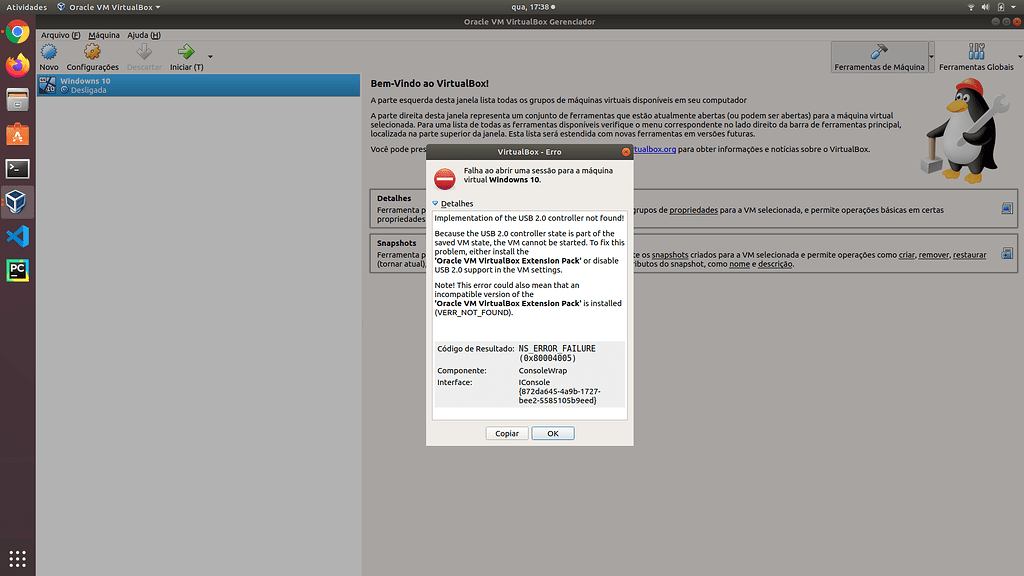Viewport: 1024px width, 576px height.
Task: Open PyCharm from the dock
Action: click(x=18, y=270)
